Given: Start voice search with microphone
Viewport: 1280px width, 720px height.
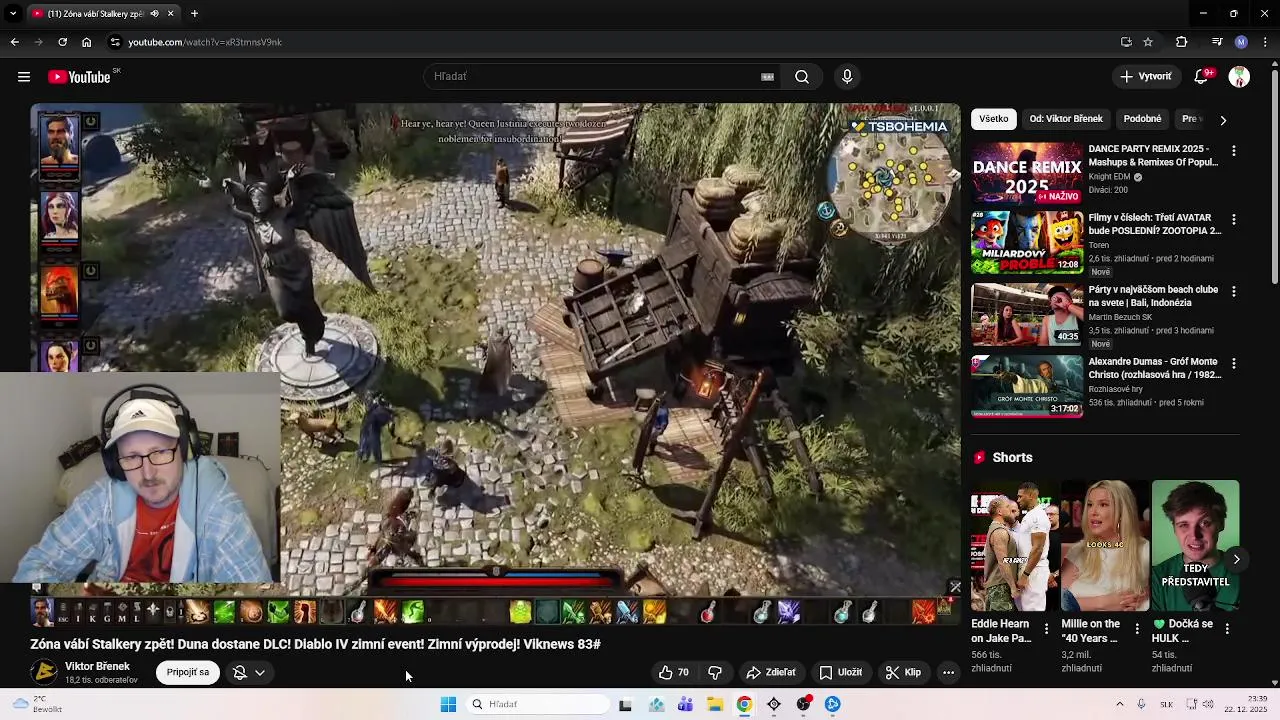Looking at the screenshot, I should [847, 77].
